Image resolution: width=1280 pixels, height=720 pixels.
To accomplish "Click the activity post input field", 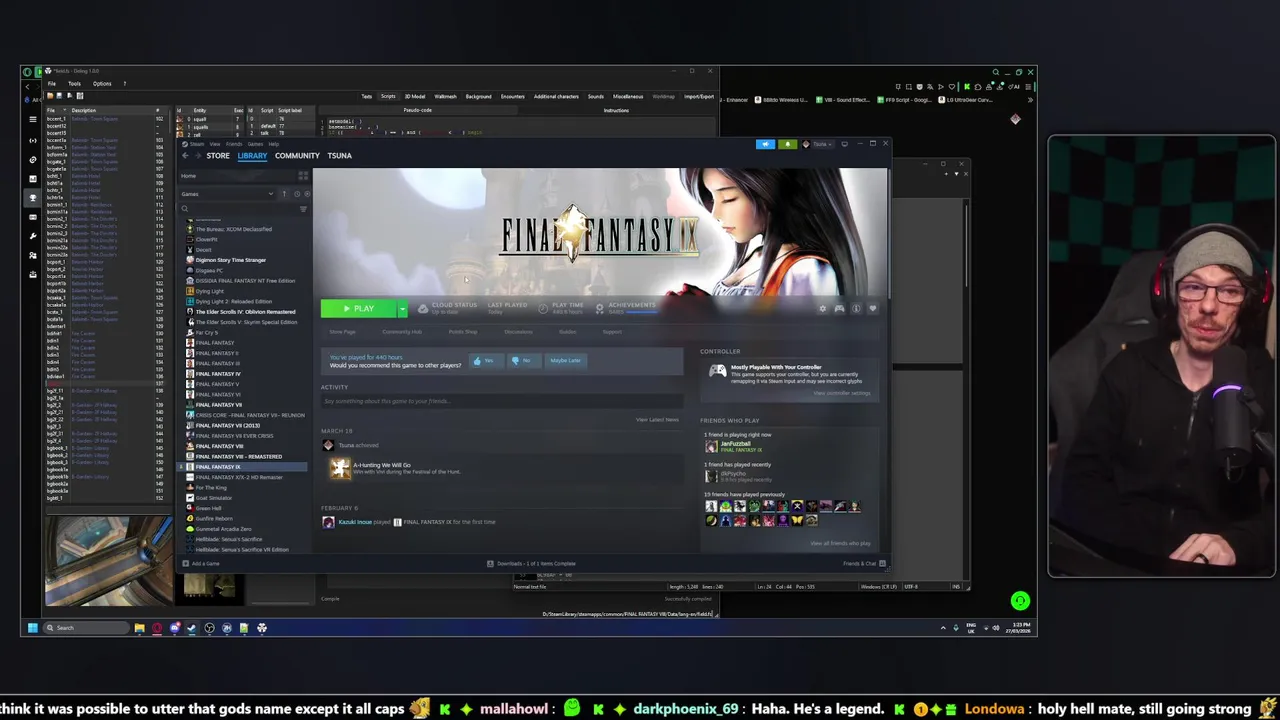I will 500,401.
